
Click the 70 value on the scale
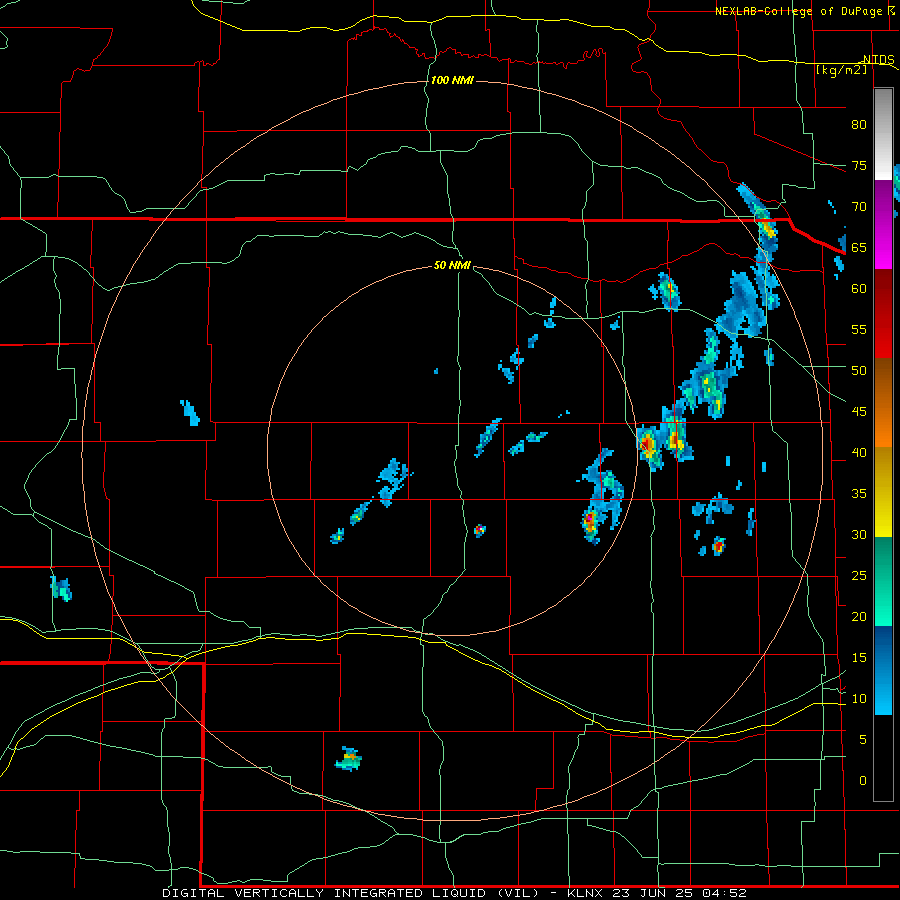(859, 207)
